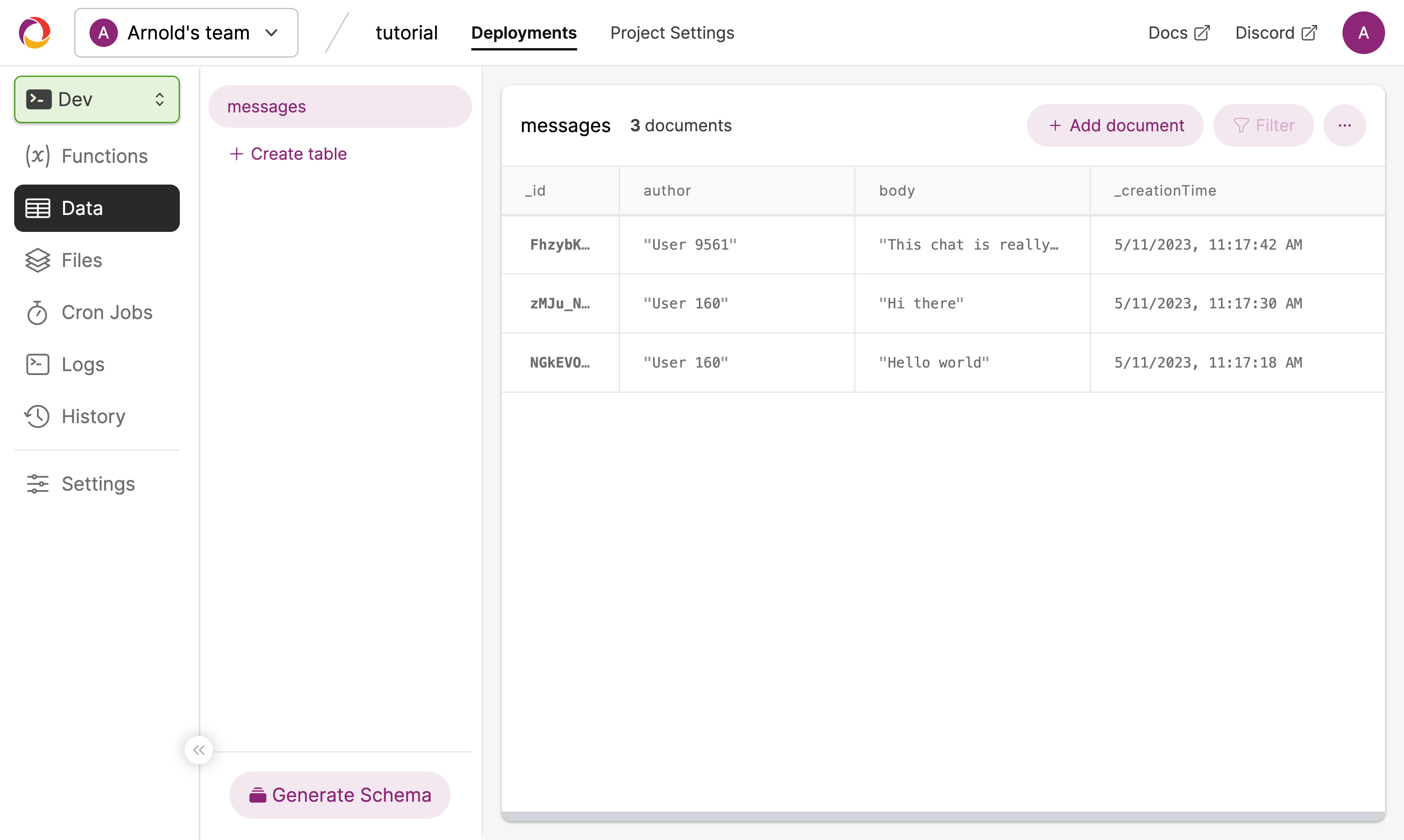This screenshot has width=1404, height=840.
Task: View Cron Jobs from the sidebar
Action: point(106,312)
